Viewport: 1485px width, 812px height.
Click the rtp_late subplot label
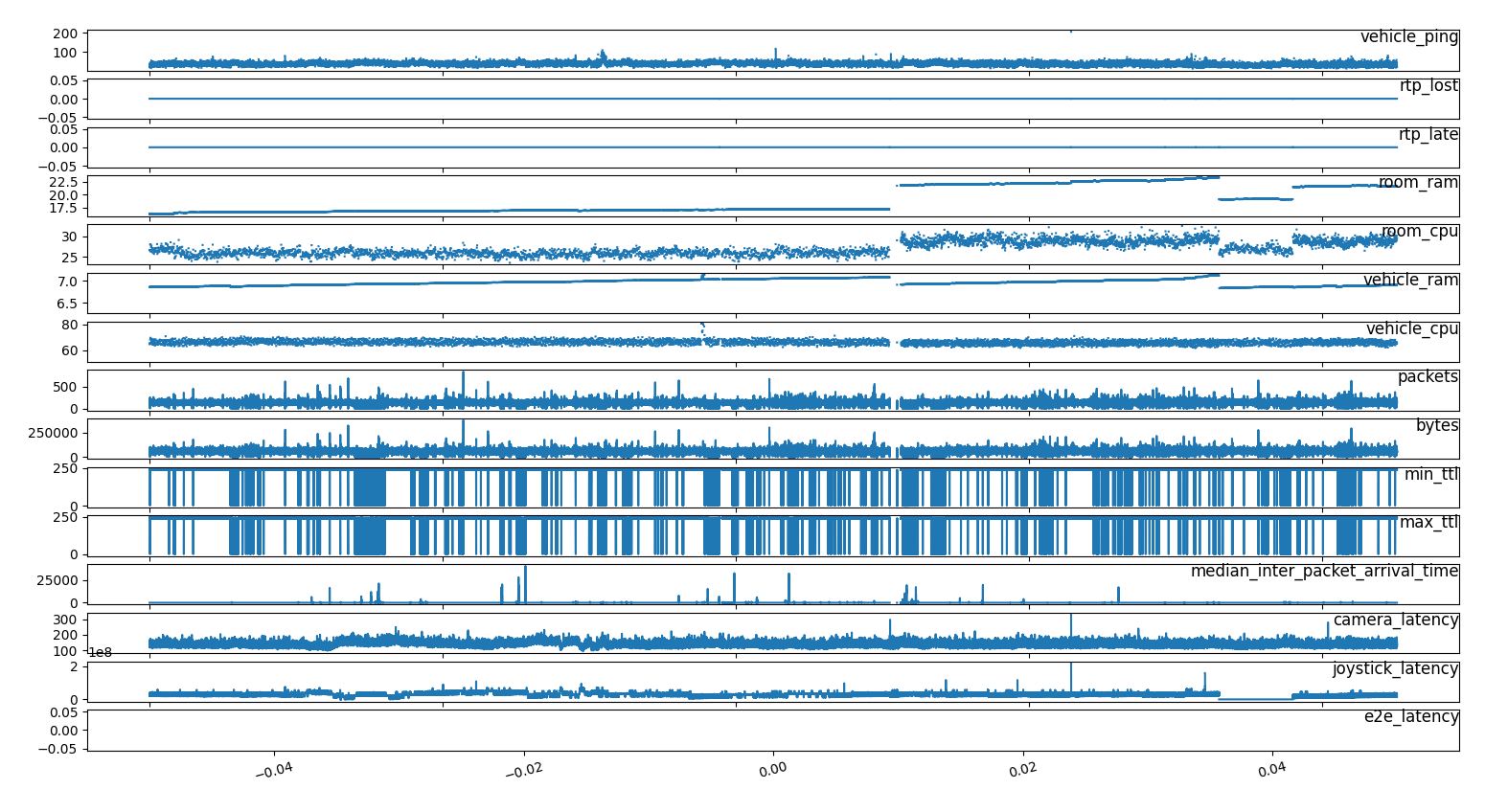tap(1428, 134)
